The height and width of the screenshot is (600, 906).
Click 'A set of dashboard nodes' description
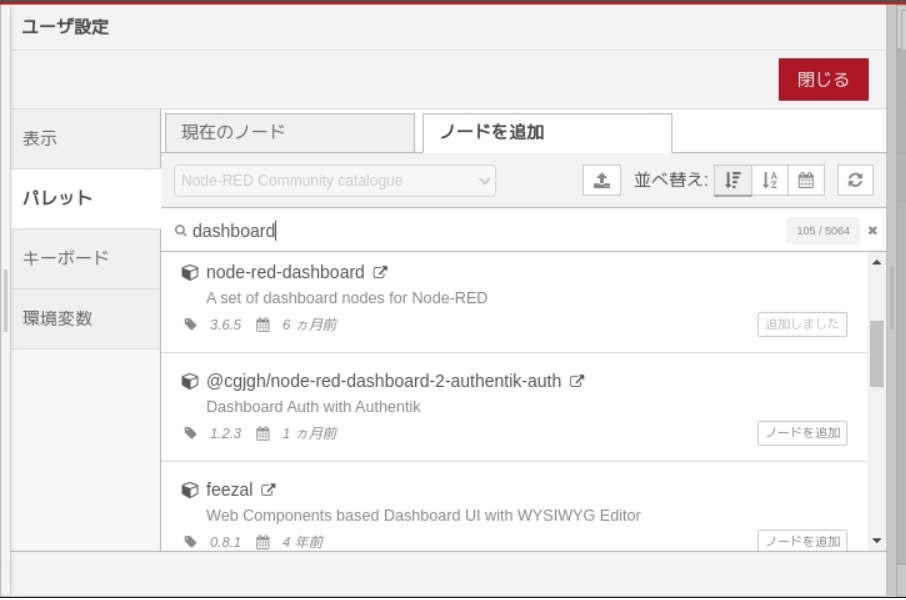(x=347, y=298)
